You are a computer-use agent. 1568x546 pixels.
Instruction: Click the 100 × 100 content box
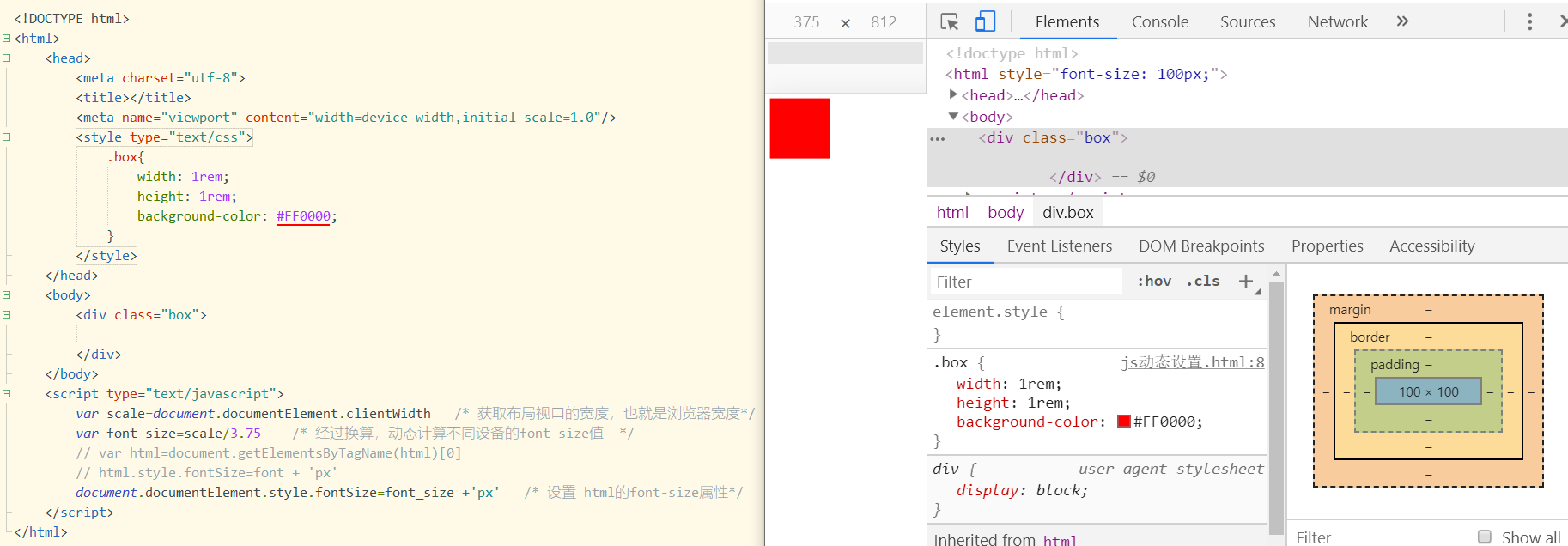tap(1428, 391)
